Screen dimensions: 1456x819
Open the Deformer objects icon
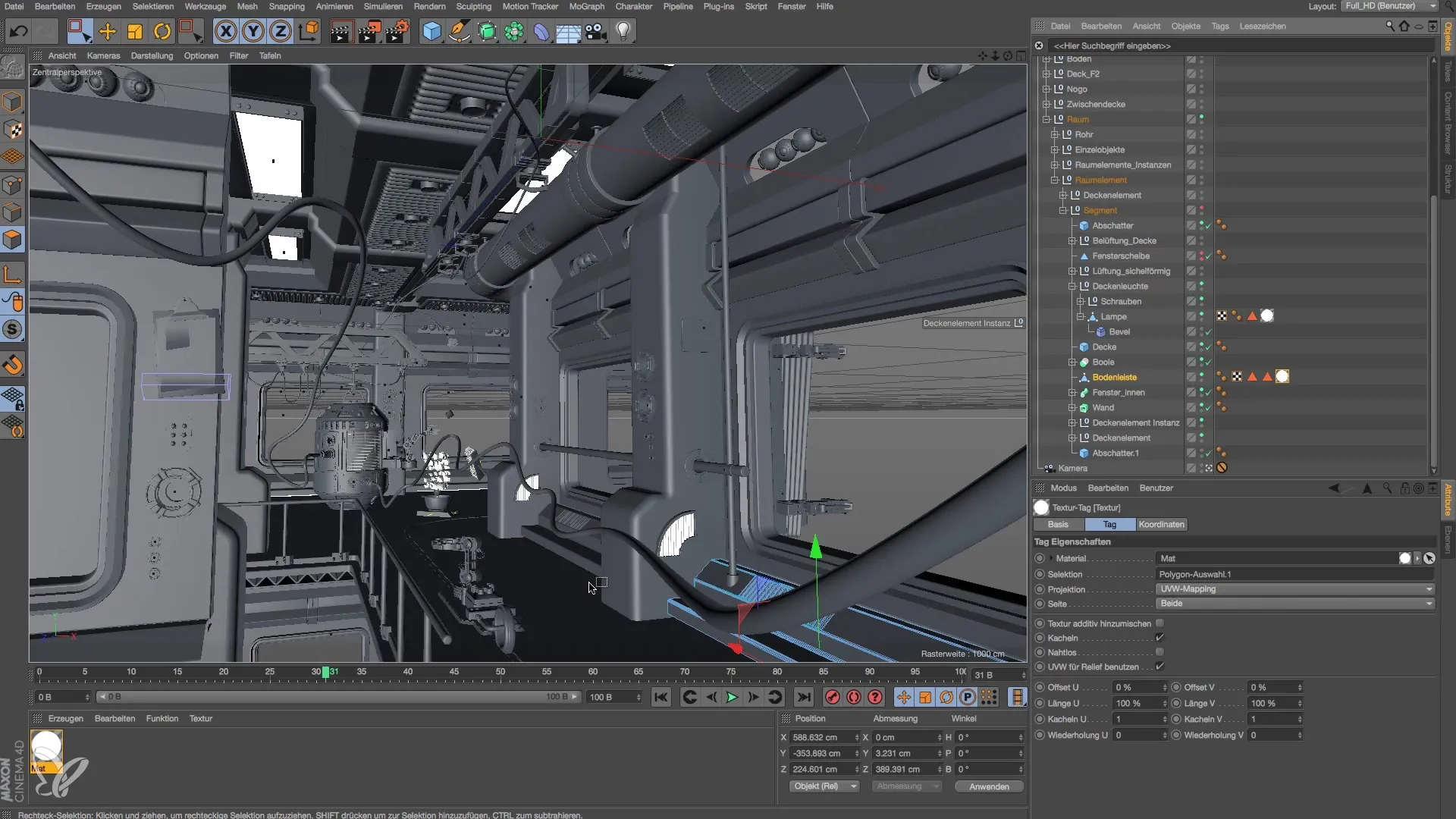tap(541, 31)
